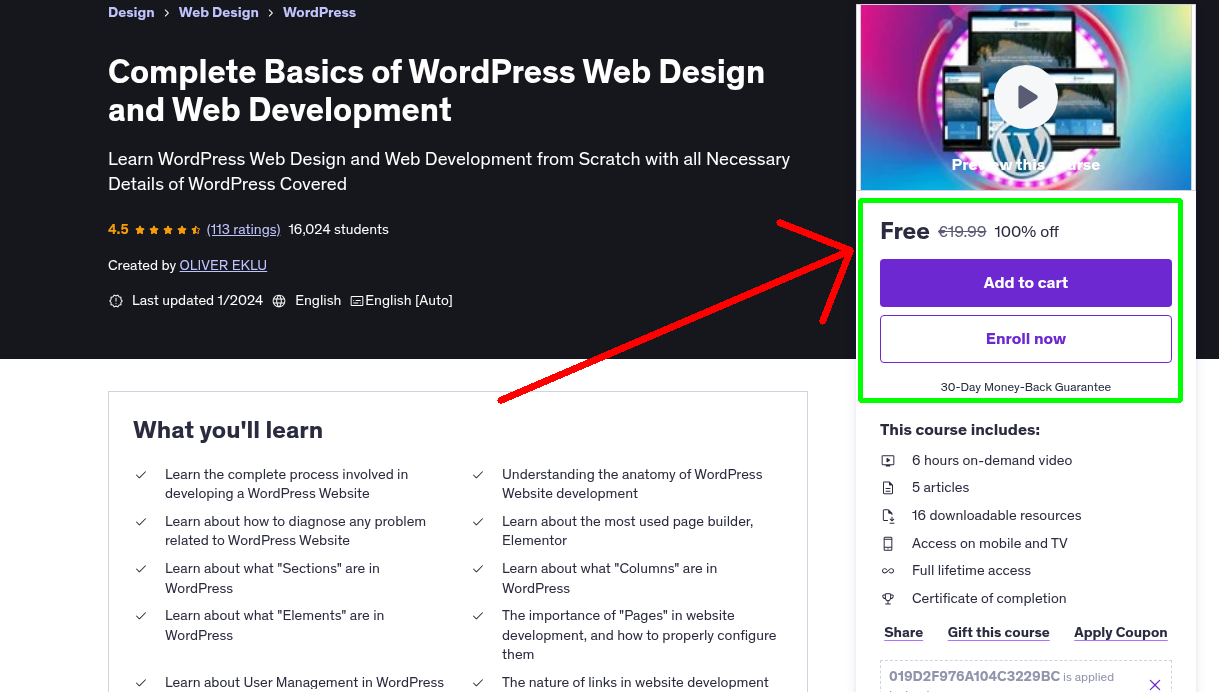Click the course title heading
Image resolution: width=1219 pixels, height=692 pixels.
click(x=436, y=90)
